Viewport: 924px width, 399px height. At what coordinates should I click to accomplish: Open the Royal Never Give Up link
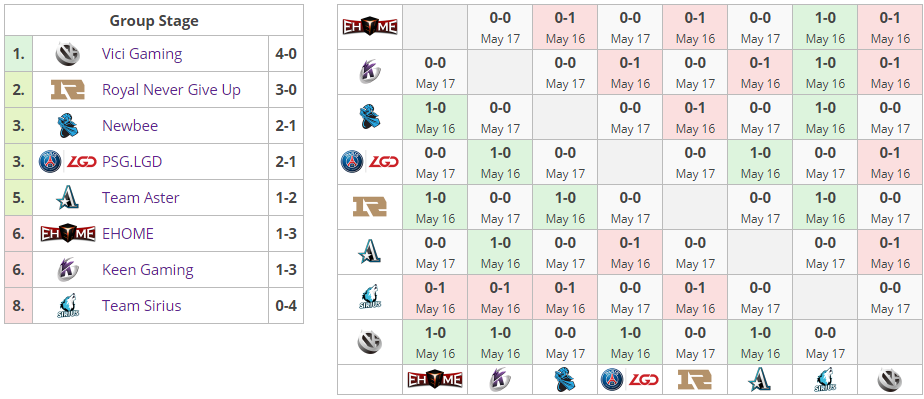click(171, 90)
